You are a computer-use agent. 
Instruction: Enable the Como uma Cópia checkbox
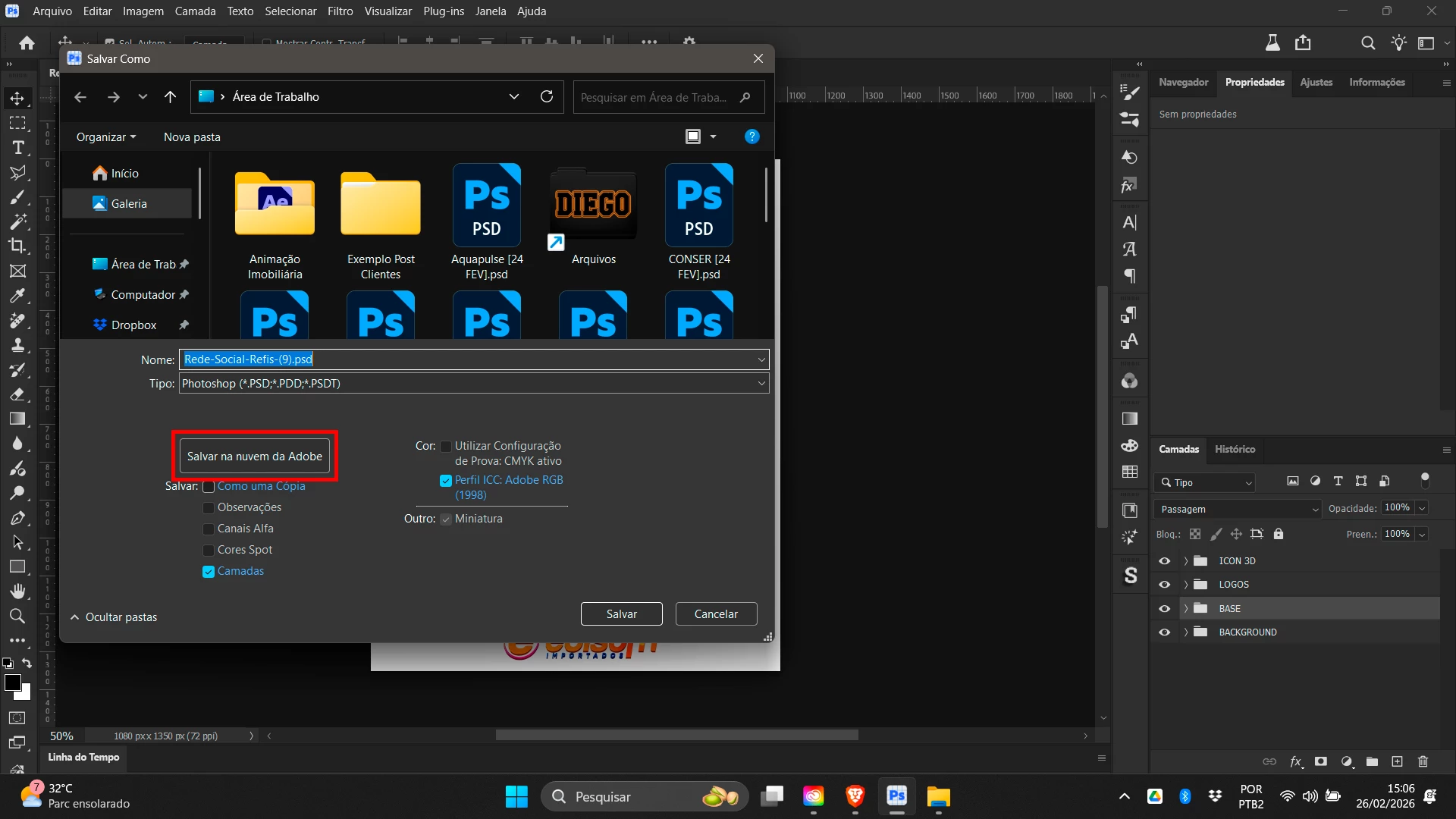pos(209,487)
